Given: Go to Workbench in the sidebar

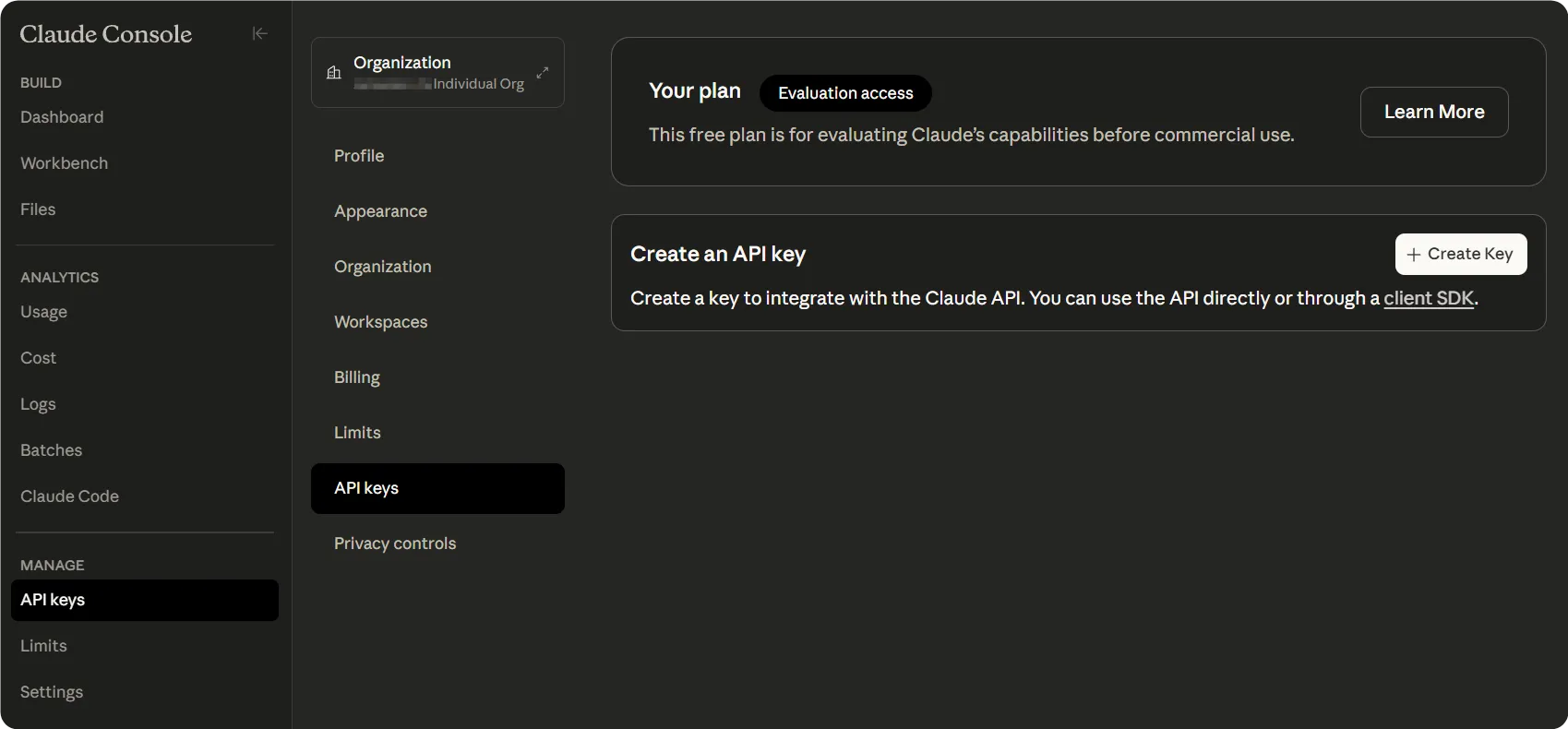Looking at the screenshot, I should point(64,163).
